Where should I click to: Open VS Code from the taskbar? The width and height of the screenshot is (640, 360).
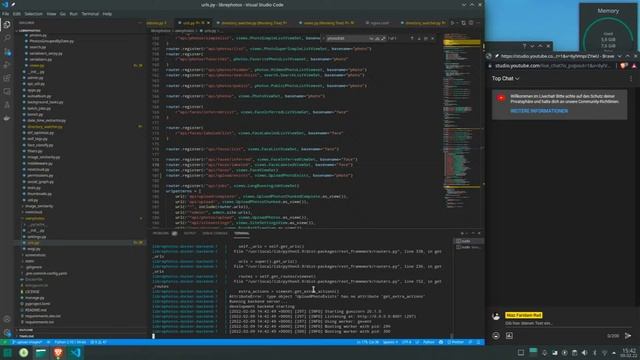76,353
